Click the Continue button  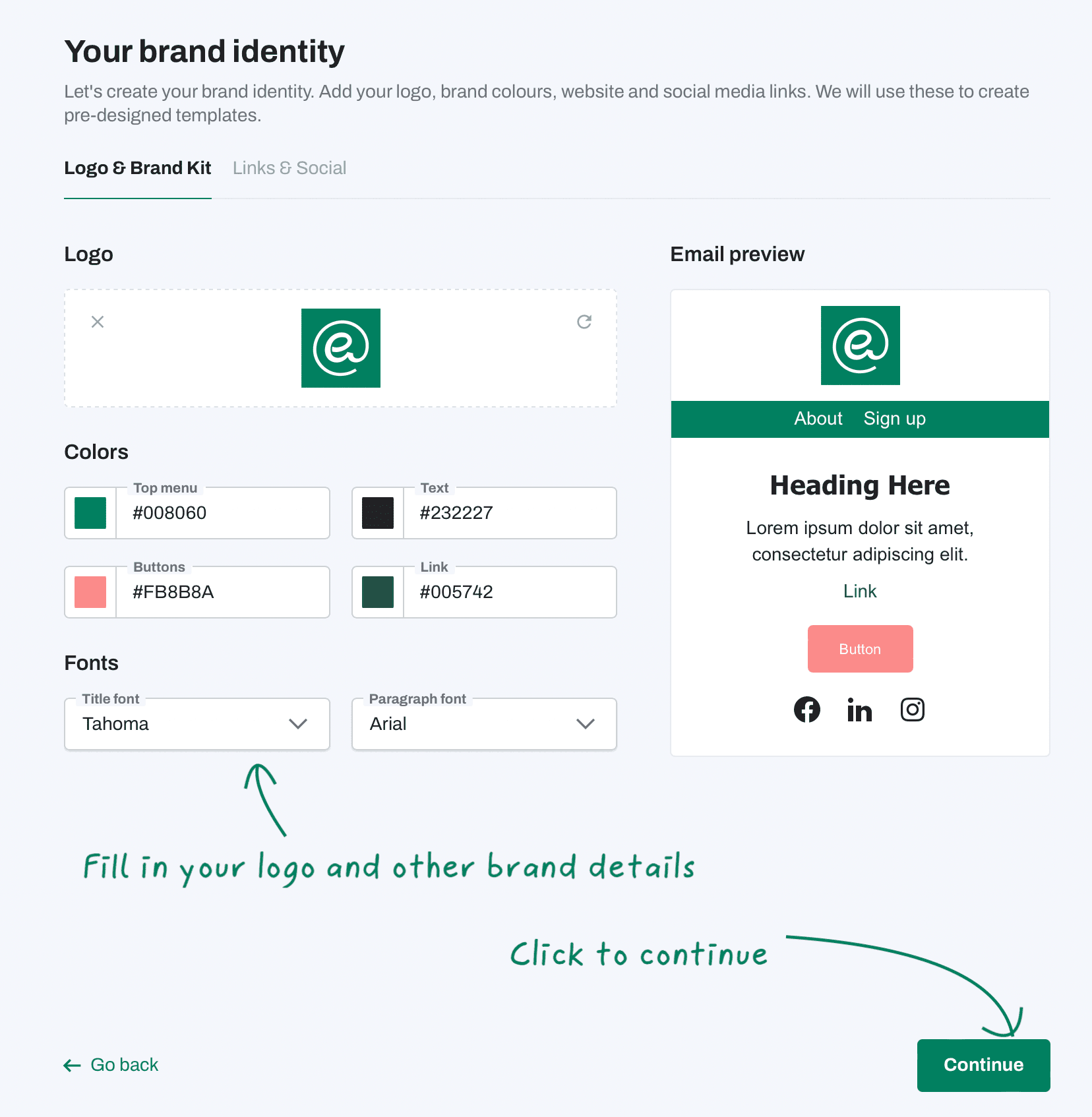pyautogui.click(x=984, y=1065)
